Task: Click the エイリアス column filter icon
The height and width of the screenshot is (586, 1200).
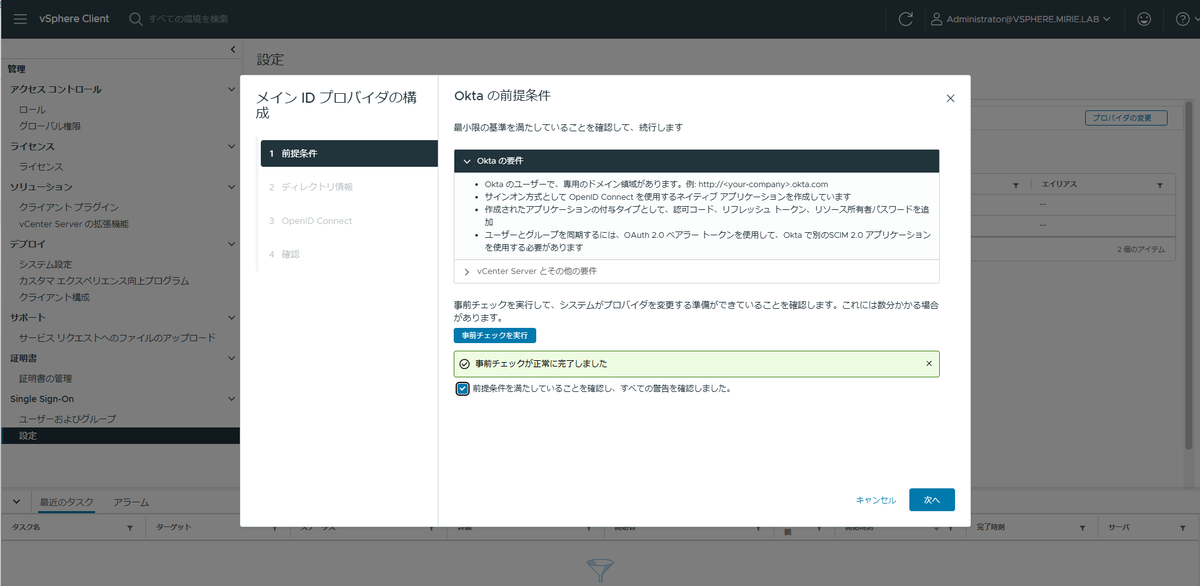Action: pos(1160,186)
